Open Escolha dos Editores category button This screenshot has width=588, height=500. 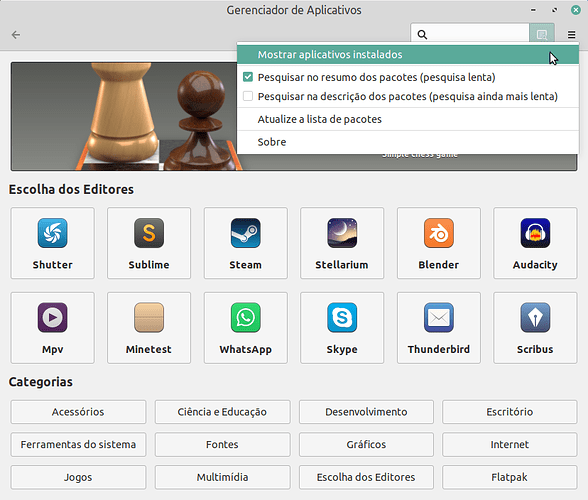pyautogui.click(x=366, y=477)
